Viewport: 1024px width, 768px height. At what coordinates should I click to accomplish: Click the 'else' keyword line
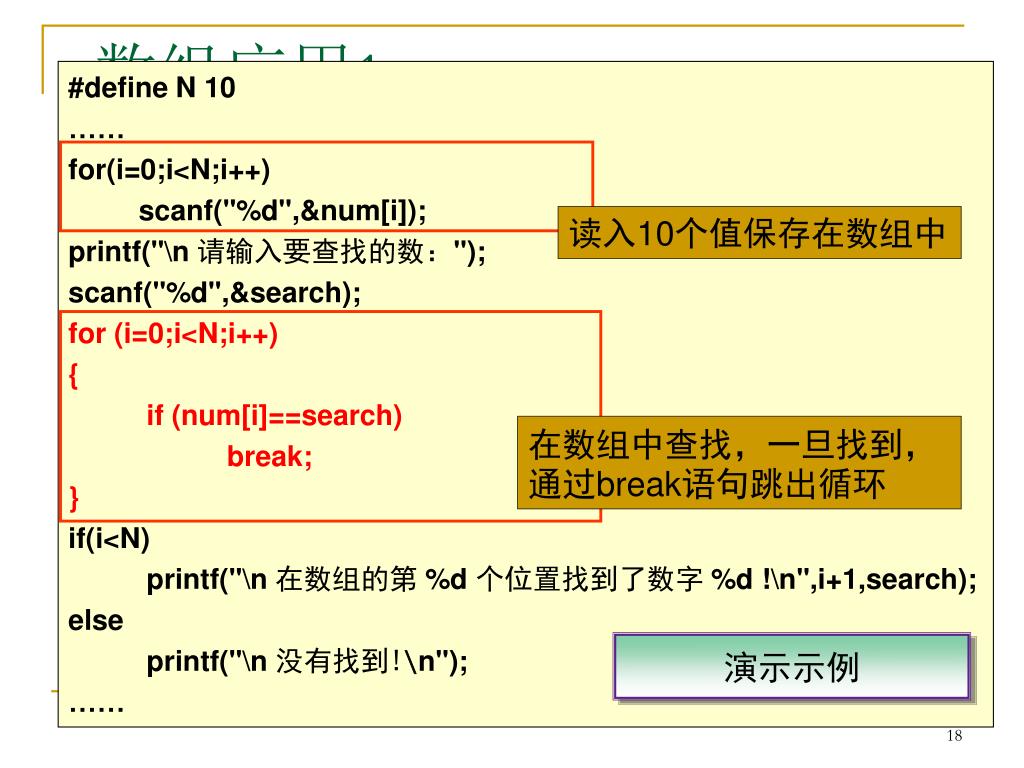coord(95,621)
